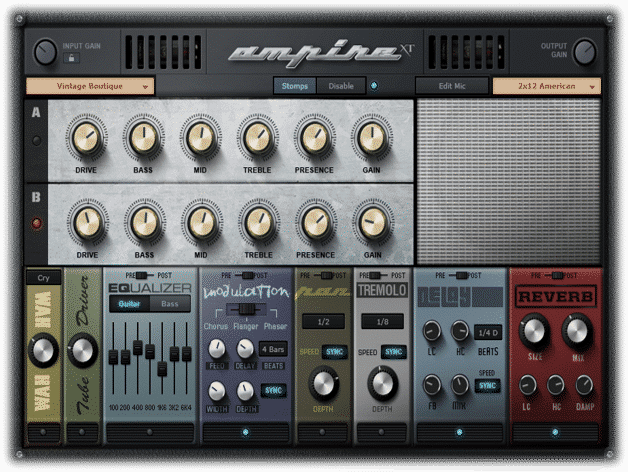Click the Modulation Width knob
Screen dimensions: 628x472
(217, 391)
